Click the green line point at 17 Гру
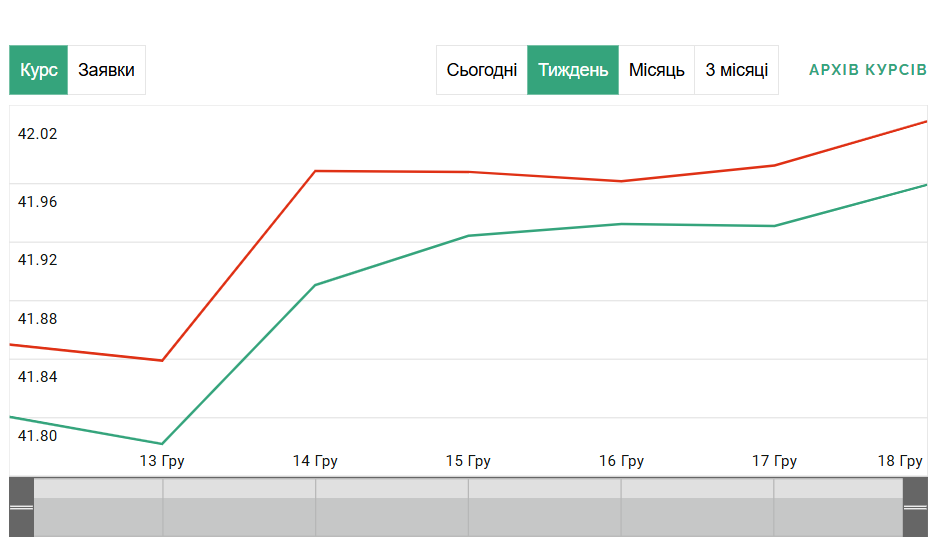 click(774, 226)
